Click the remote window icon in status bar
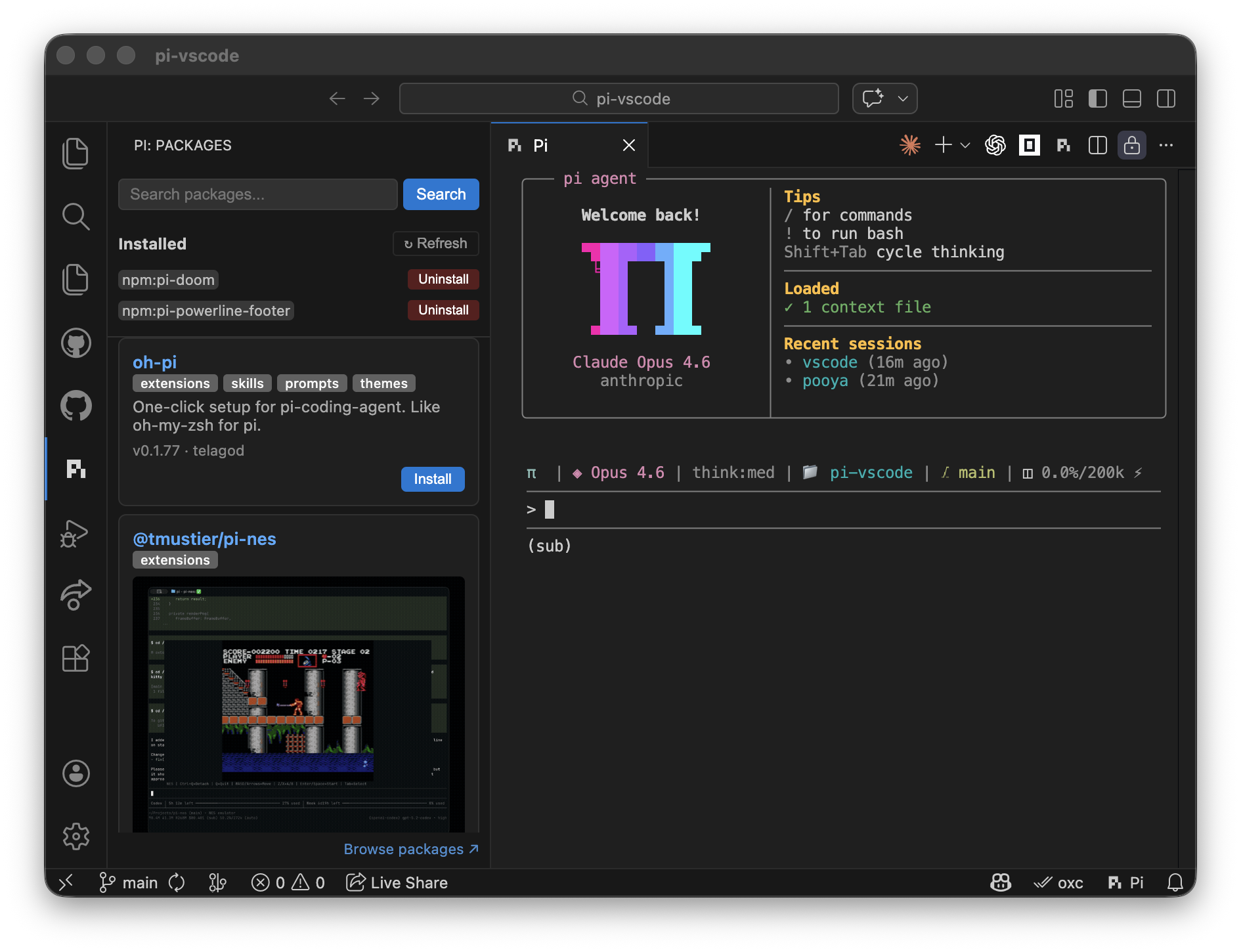Screen dimensions: 1241x952 (x=66, y=882)
